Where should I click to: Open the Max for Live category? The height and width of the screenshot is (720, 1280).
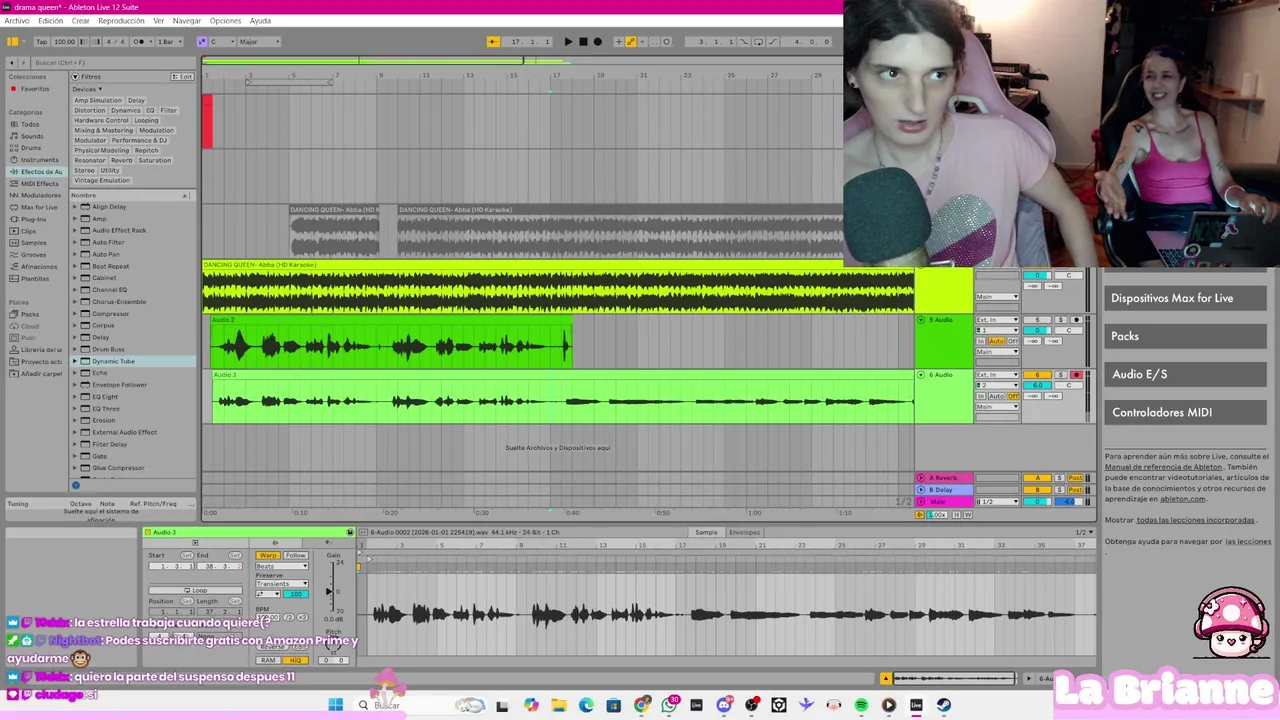coord(38,207)
